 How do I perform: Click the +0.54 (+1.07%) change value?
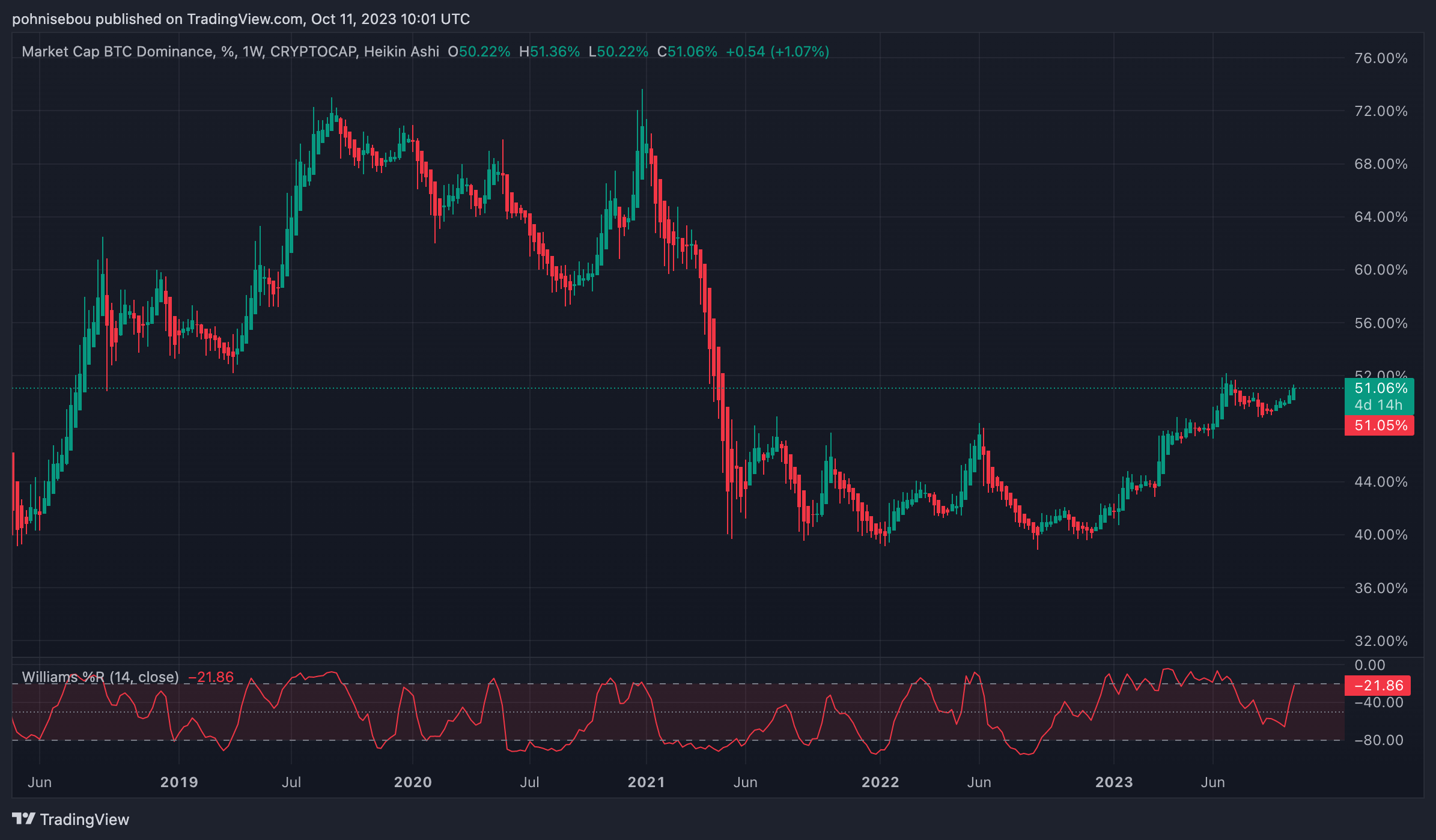click(x=777, y=52)
